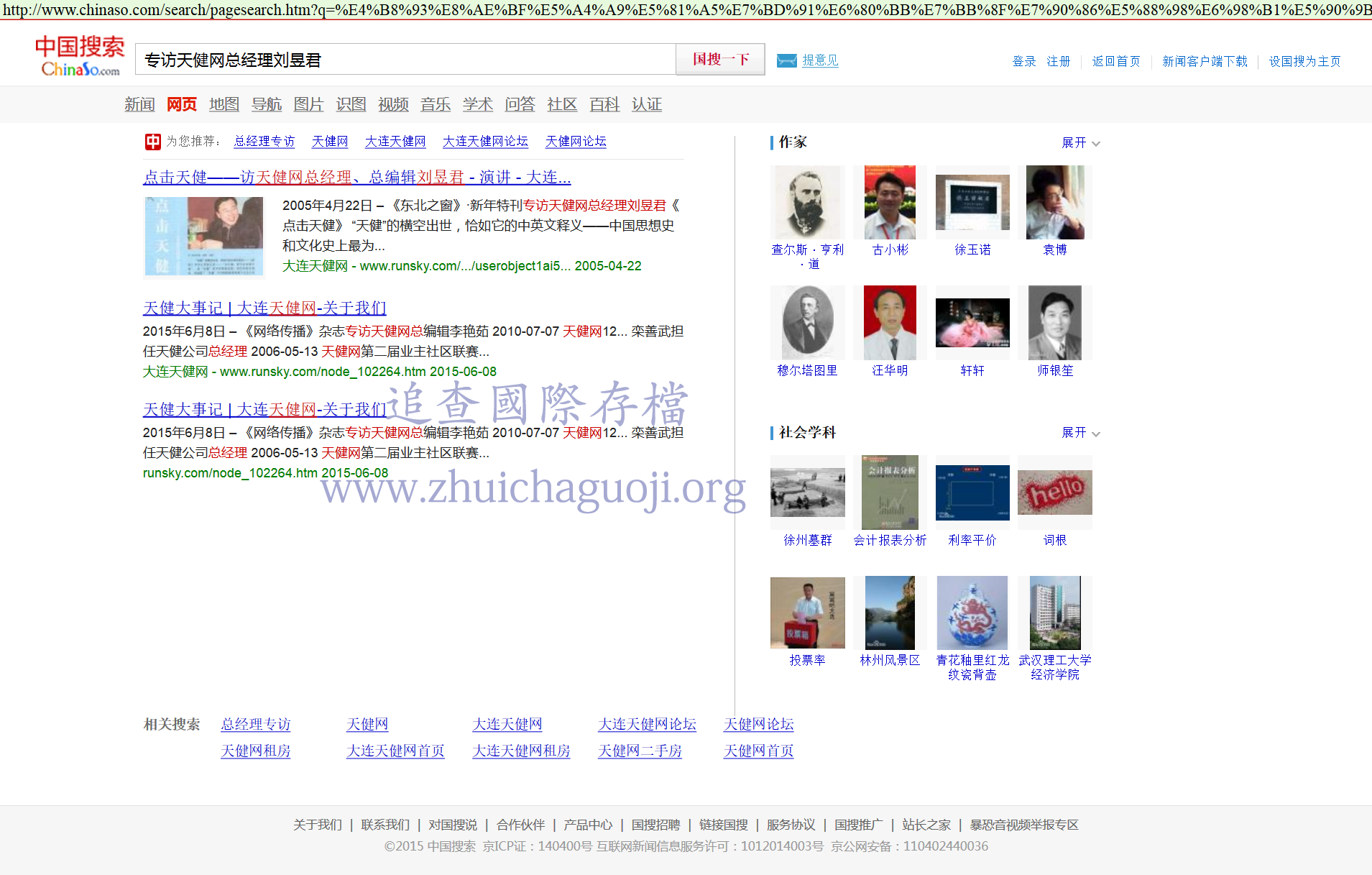The height and width of the screenshot is (875, 1372).
Task: Expand the 社会学科 section
Action: point(1080,433)
